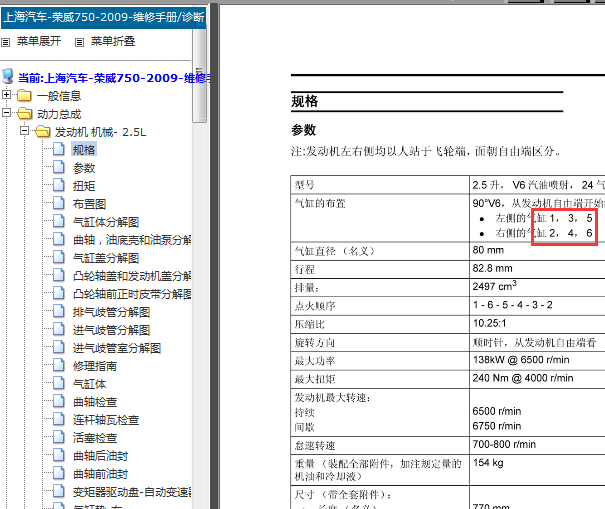Click the page icon beside 规格

pos(59,149)
